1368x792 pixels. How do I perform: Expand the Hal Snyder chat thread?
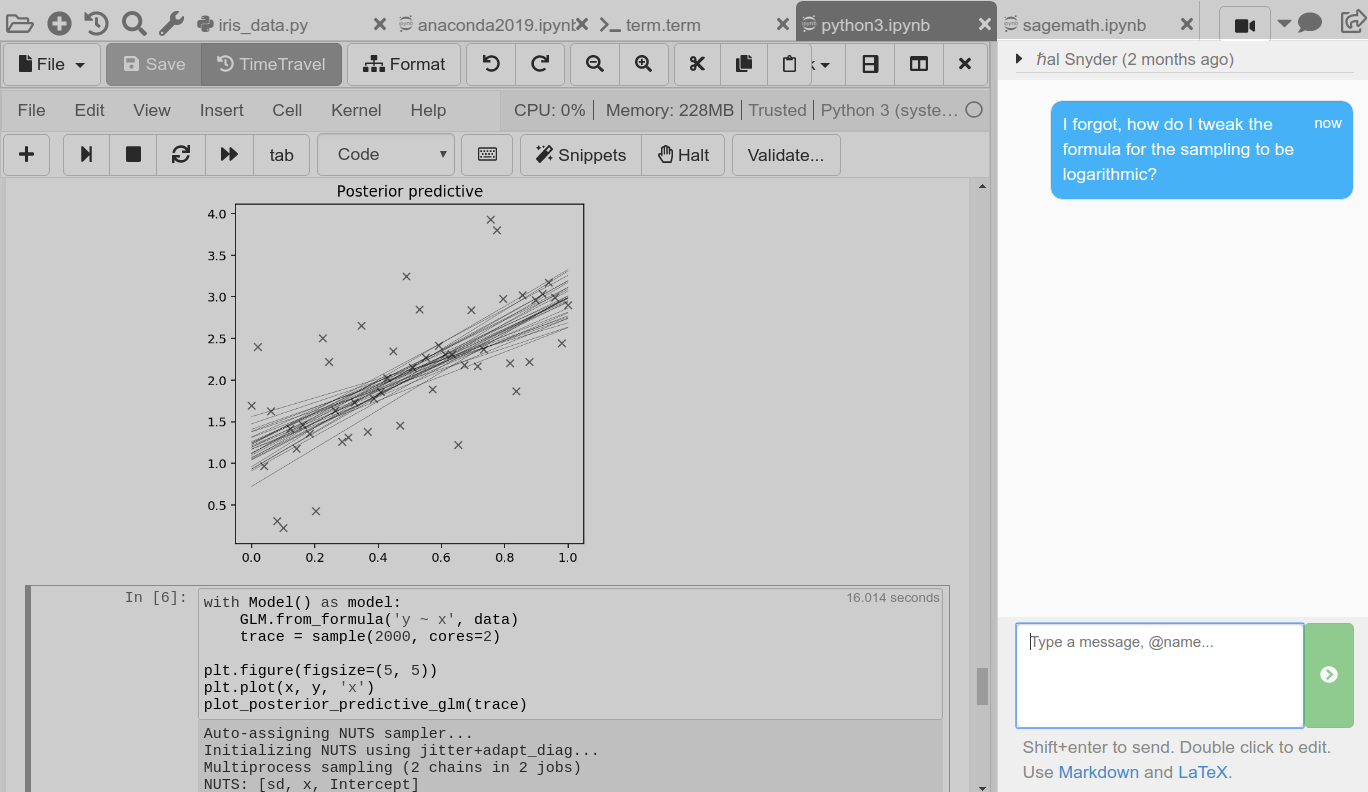coord(1019,59)
